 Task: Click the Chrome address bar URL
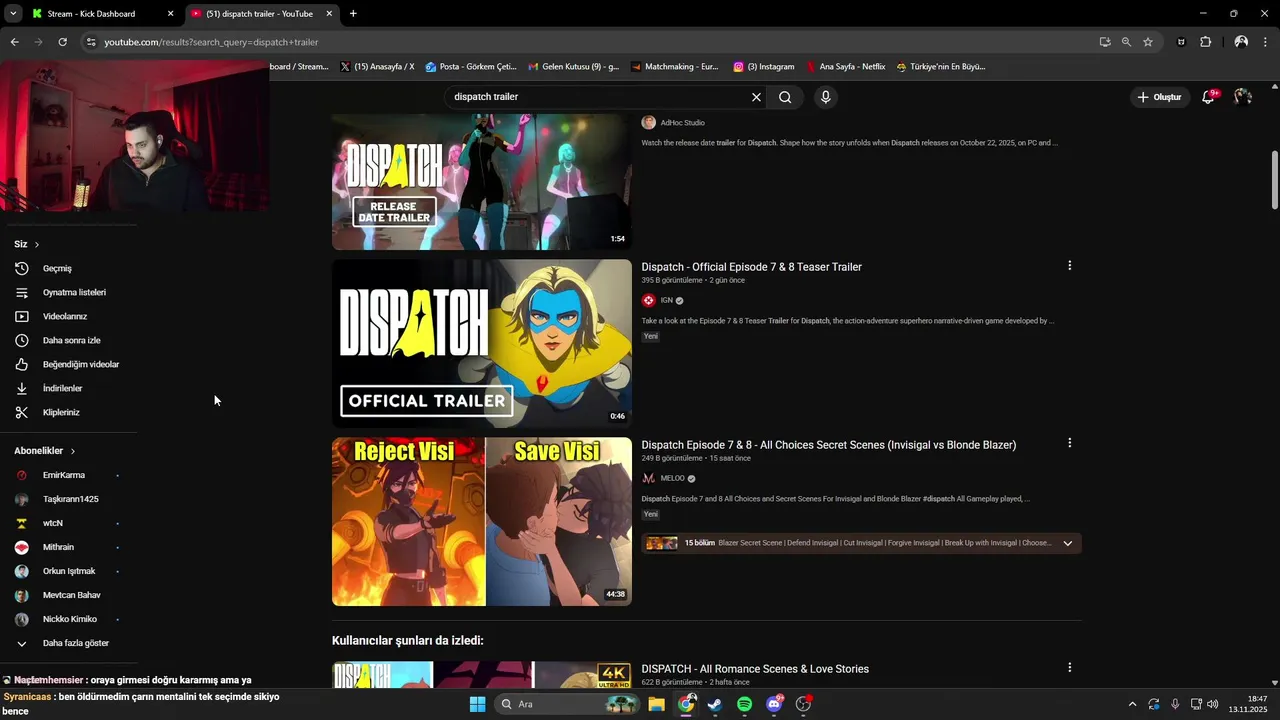(211, 42)
